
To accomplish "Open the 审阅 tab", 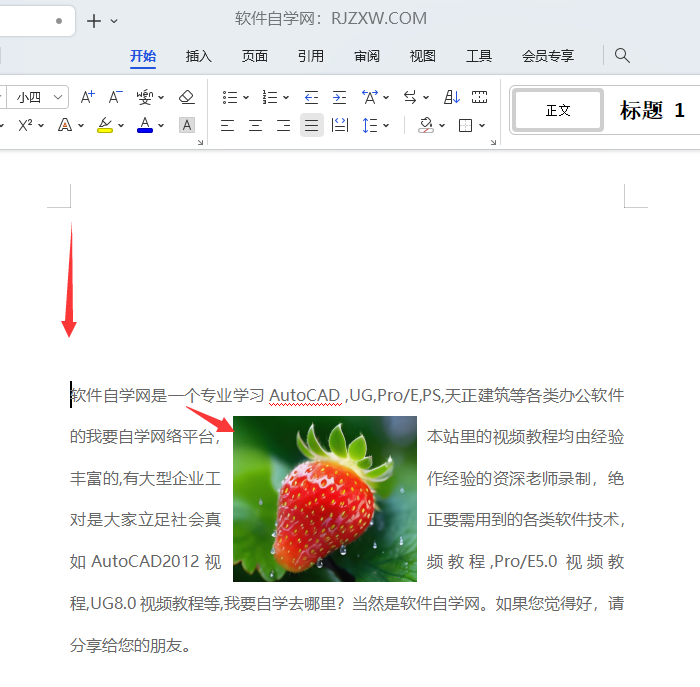I will click(367, 56).
